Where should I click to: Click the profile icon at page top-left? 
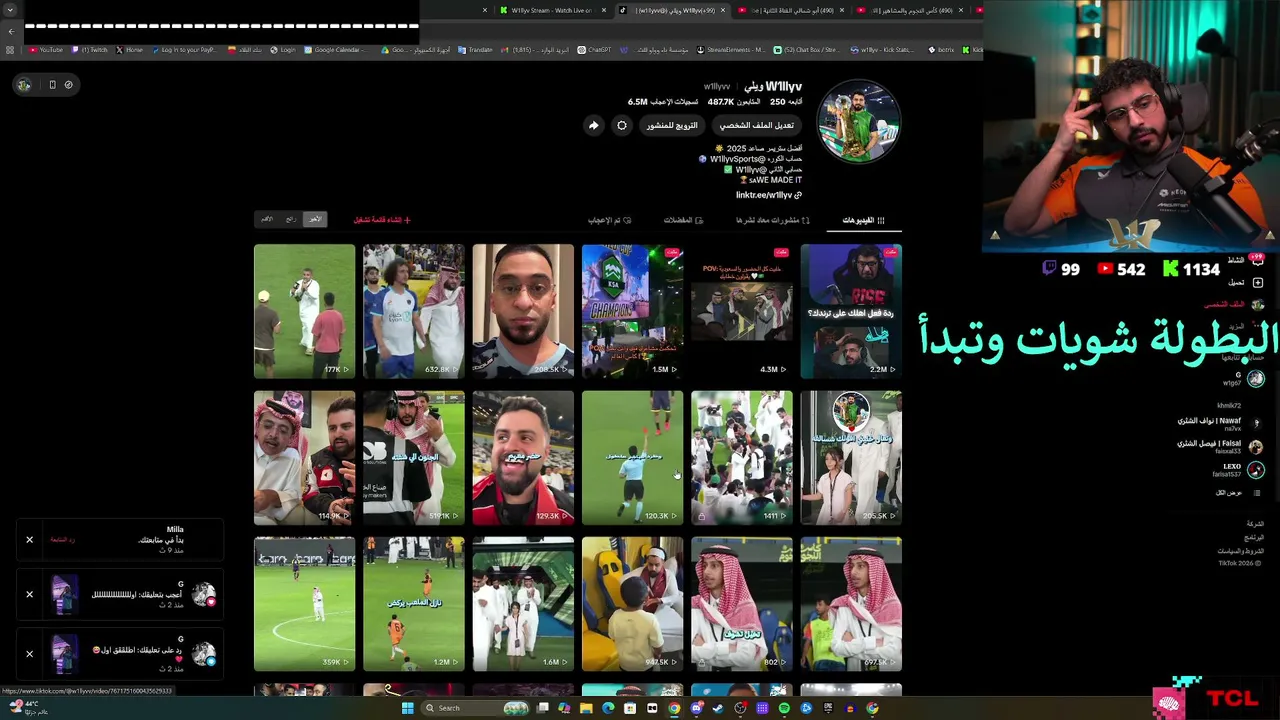pyautogui.click(x=24, y=85)
